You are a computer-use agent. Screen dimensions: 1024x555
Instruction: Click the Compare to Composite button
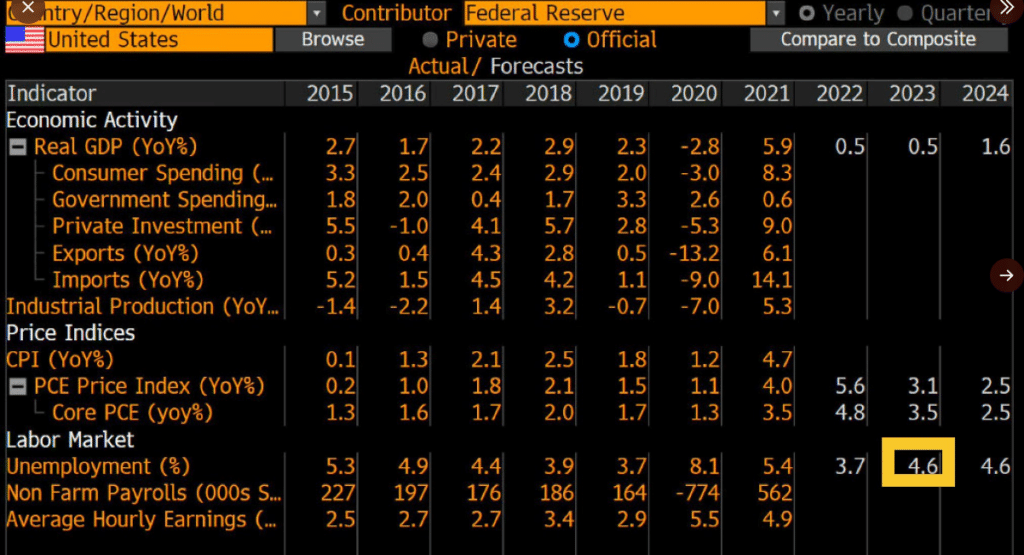pos(878,39)
